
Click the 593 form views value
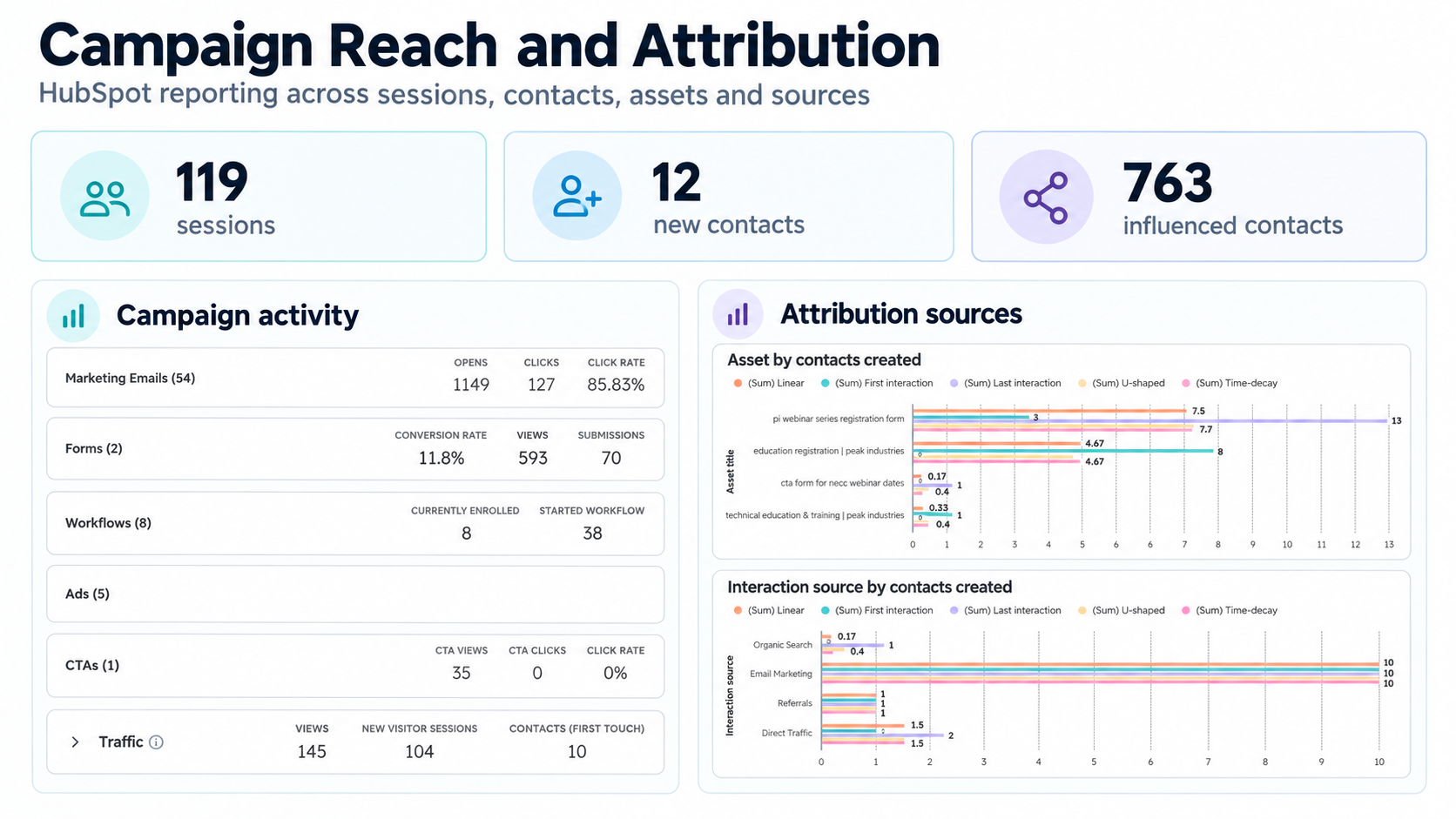(x=533, y=458)
